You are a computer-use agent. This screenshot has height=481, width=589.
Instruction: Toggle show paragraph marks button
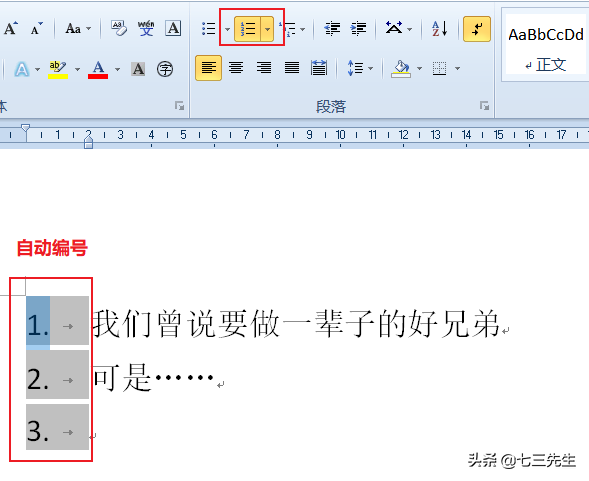coord(477,29)
